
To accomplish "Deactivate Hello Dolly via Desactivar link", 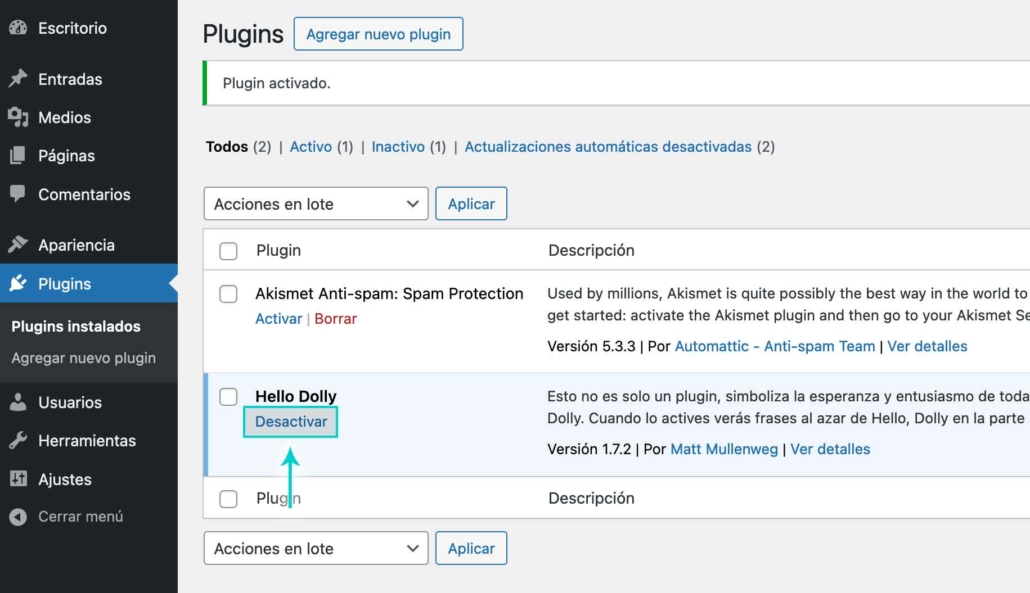I will pos(291,422).
